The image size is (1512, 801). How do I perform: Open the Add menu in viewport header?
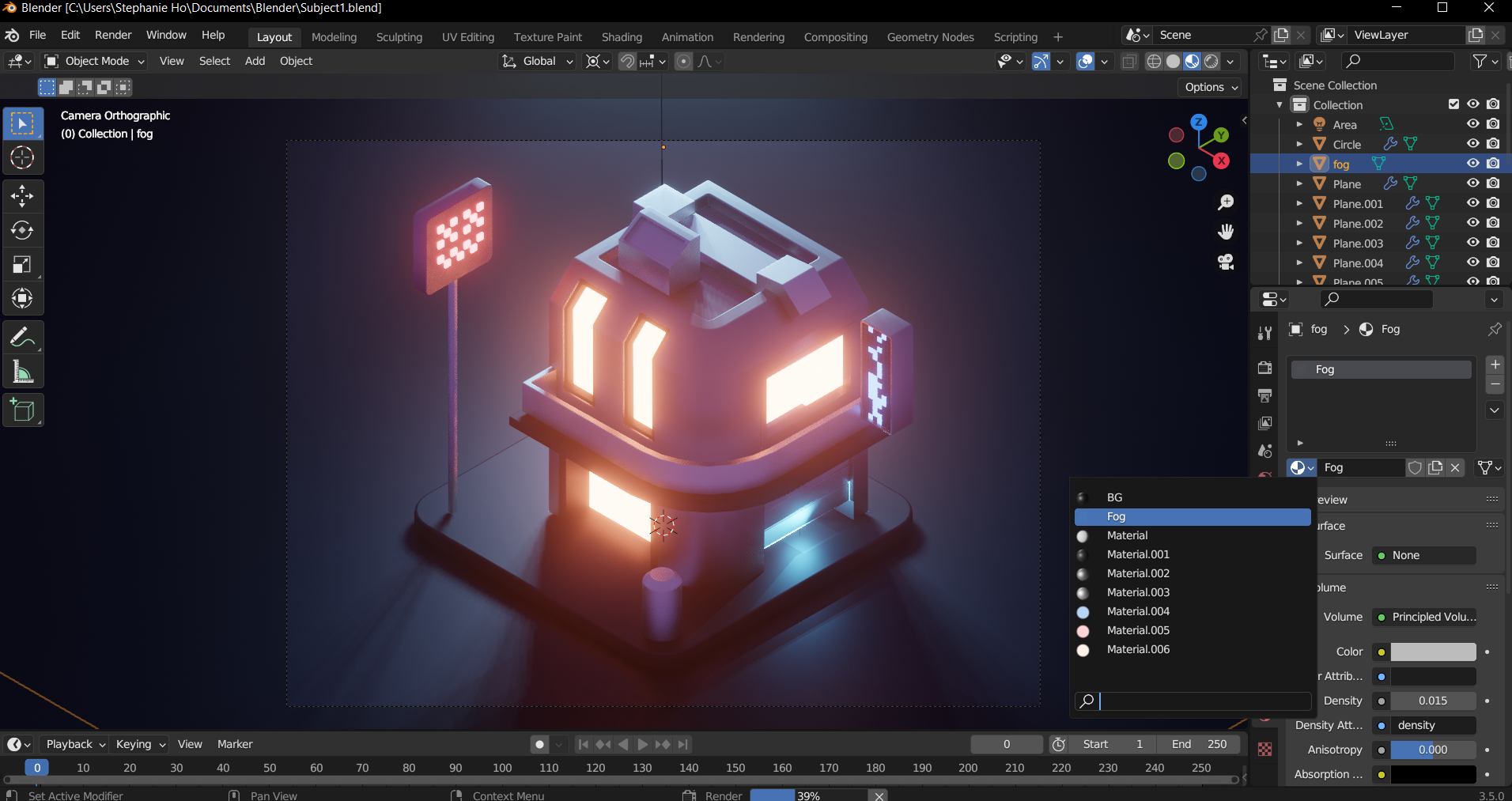[x=255, y=61]
